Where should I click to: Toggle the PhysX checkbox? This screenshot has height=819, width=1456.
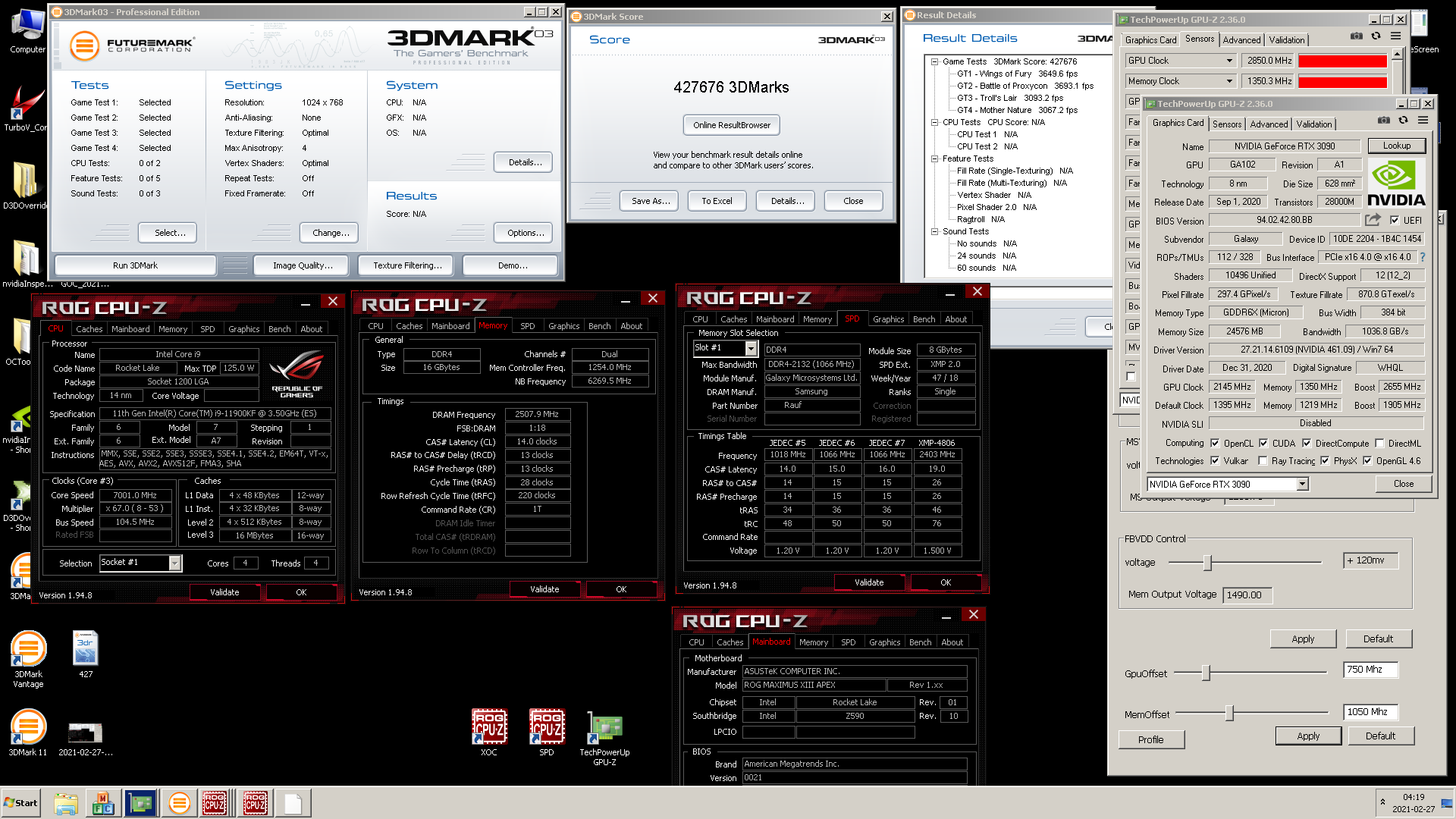[x=1325, y=461]
